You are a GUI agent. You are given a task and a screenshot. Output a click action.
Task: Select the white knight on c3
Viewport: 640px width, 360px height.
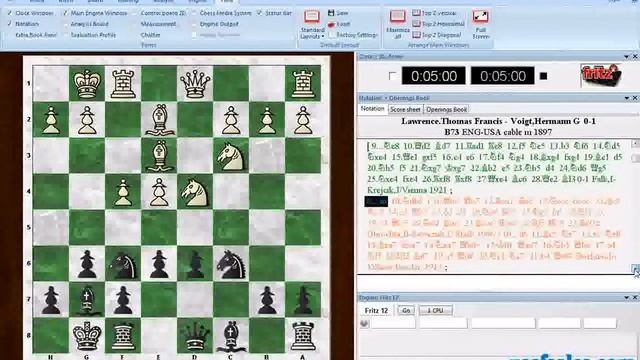click(231, 156)
